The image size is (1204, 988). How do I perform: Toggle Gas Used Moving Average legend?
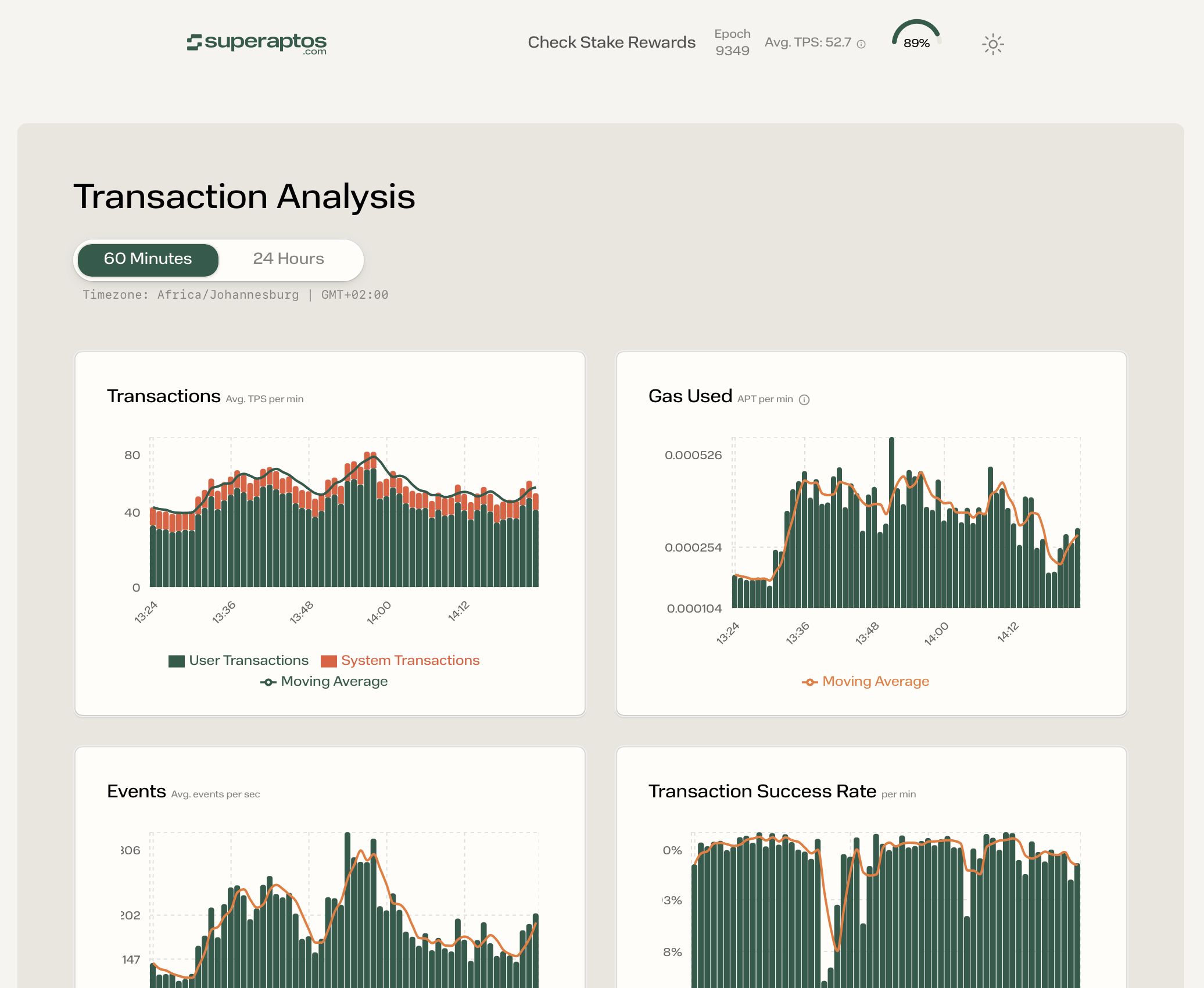tap(875, 682)
